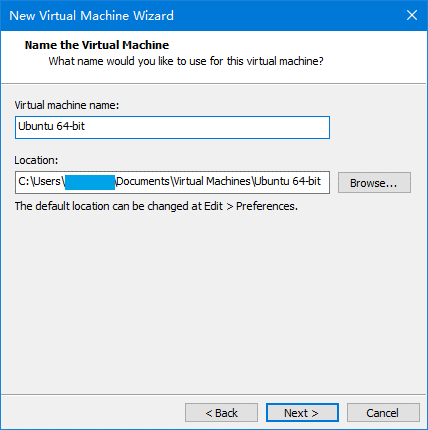This screenshot has width=428, height=430.
Task: Place cursor on 'C:' at the path start
Action: [23, 181]
